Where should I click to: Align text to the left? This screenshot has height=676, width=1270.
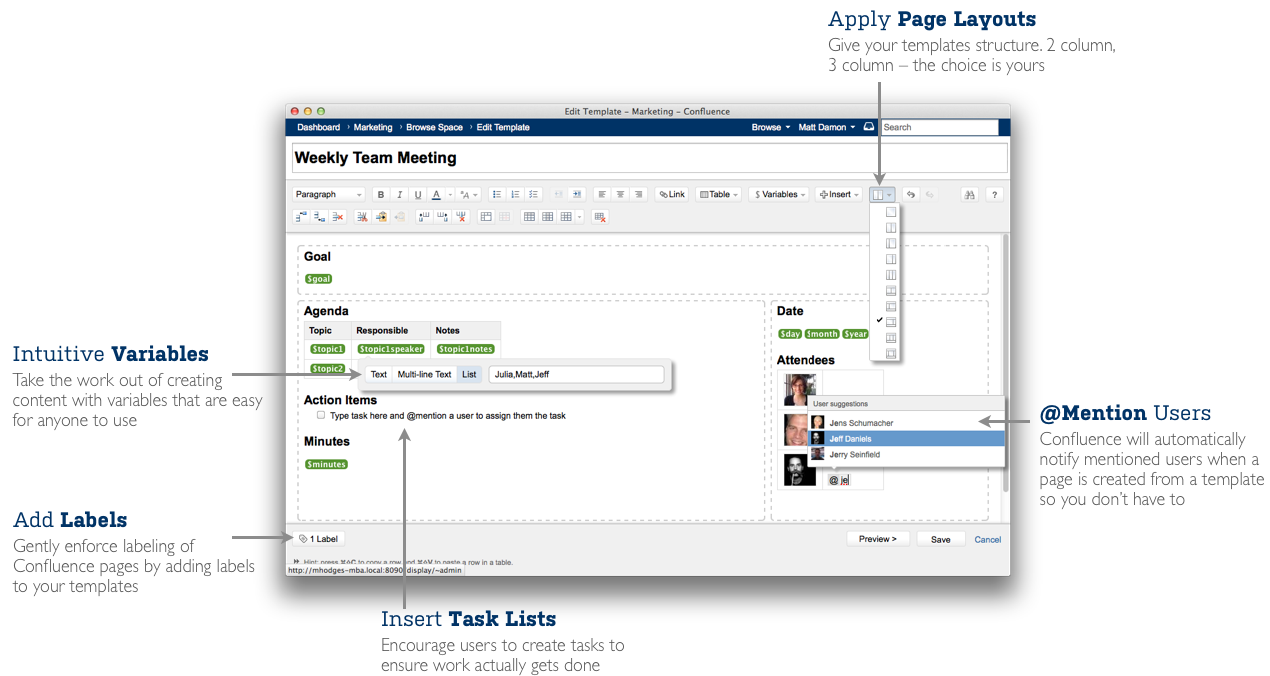pos(602,194)
